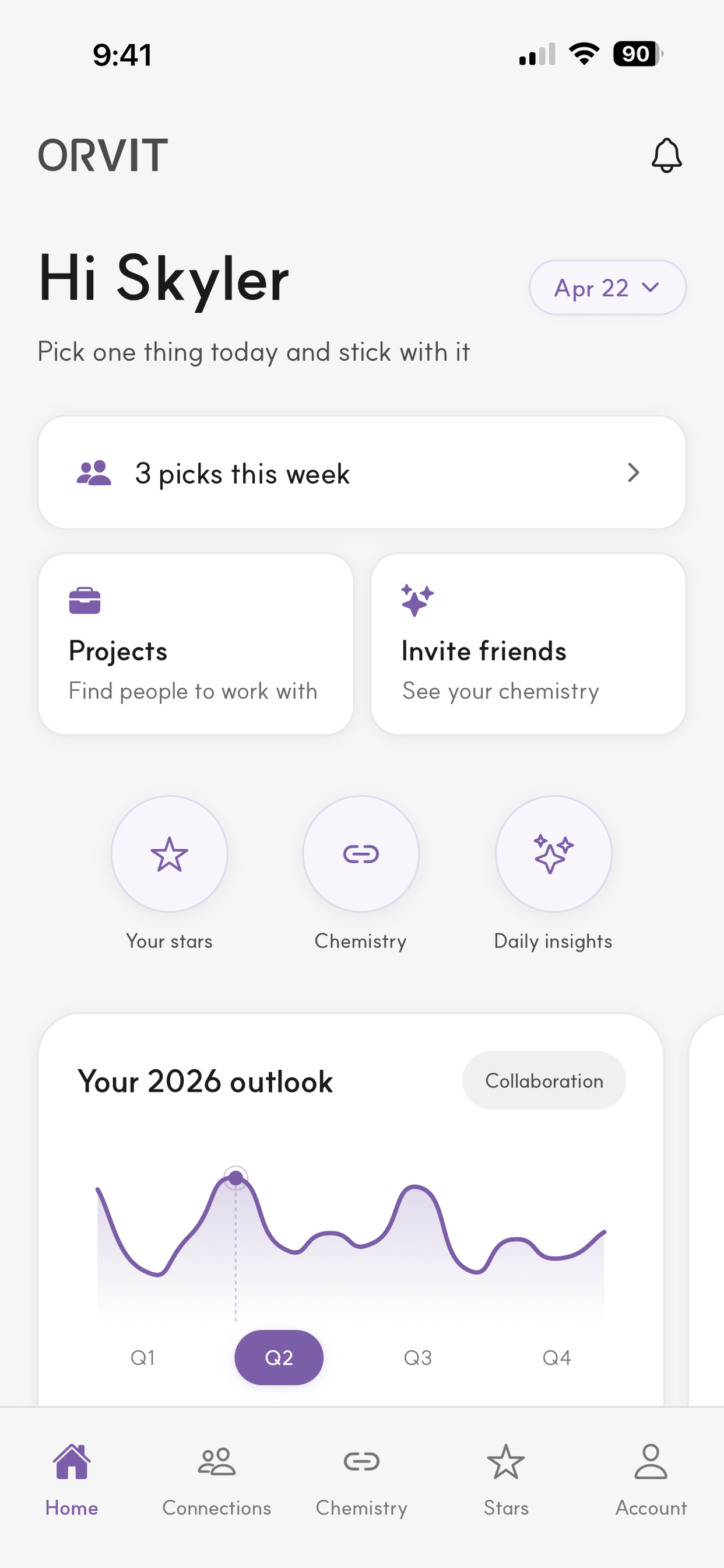Switch to the Stars tab

point(505,1479)
